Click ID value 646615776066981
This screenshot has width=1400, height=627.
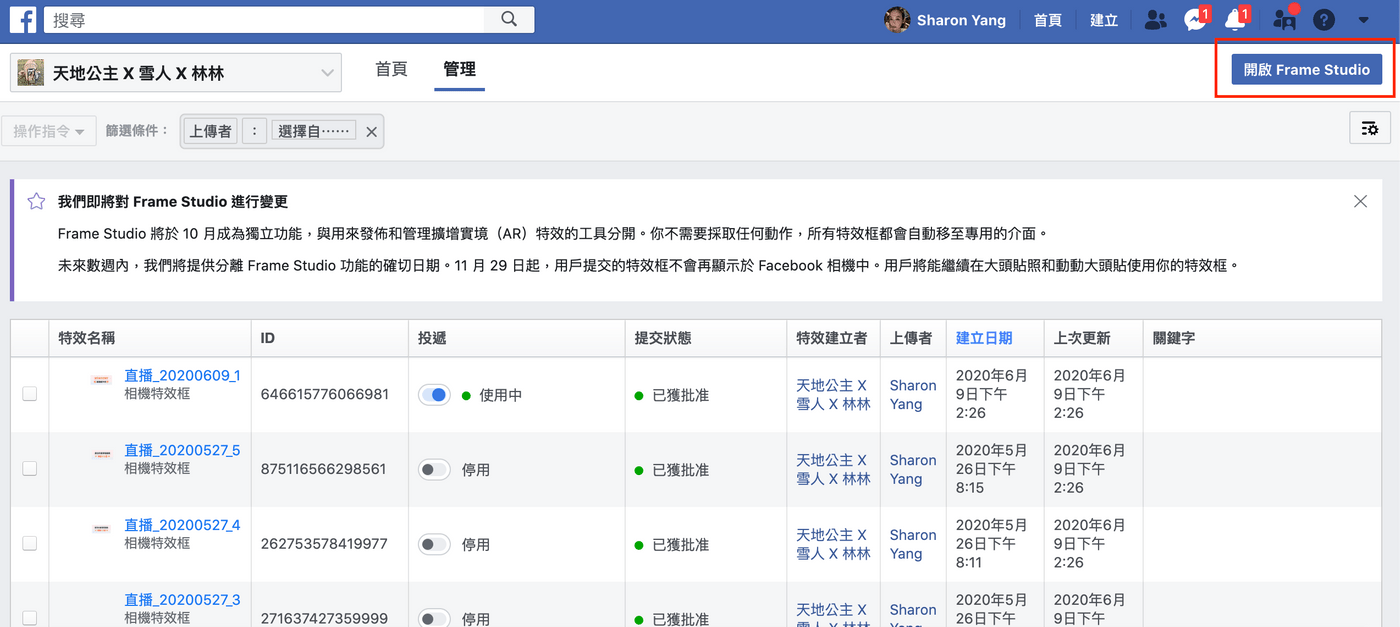coord(325,395)
